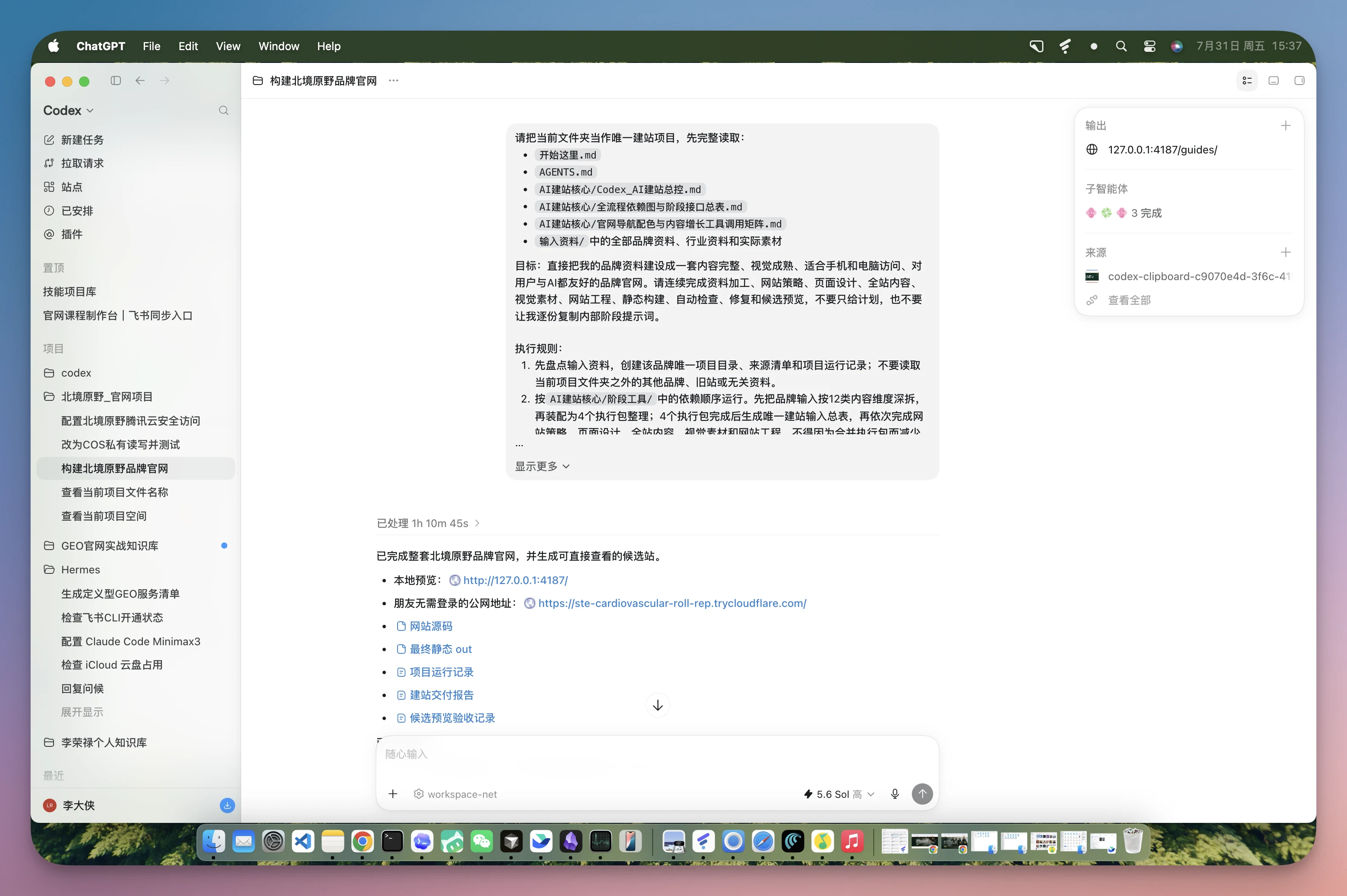Go back with the left arrow

(x=140, y=81)
